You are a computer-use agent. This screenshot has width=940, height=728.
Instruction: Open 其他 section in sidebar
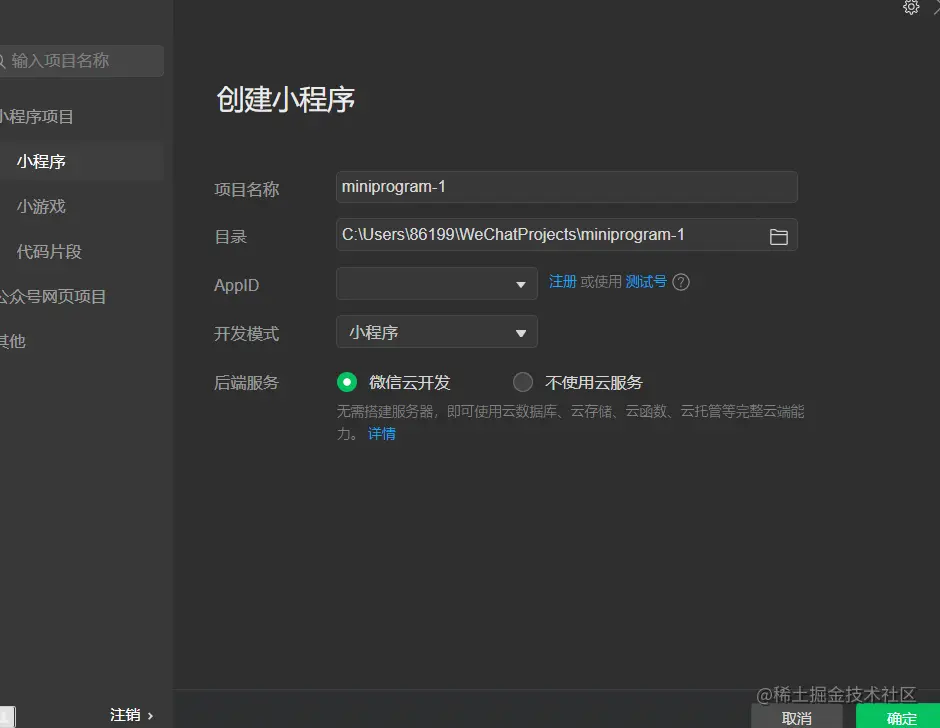(x=12, y=341)
